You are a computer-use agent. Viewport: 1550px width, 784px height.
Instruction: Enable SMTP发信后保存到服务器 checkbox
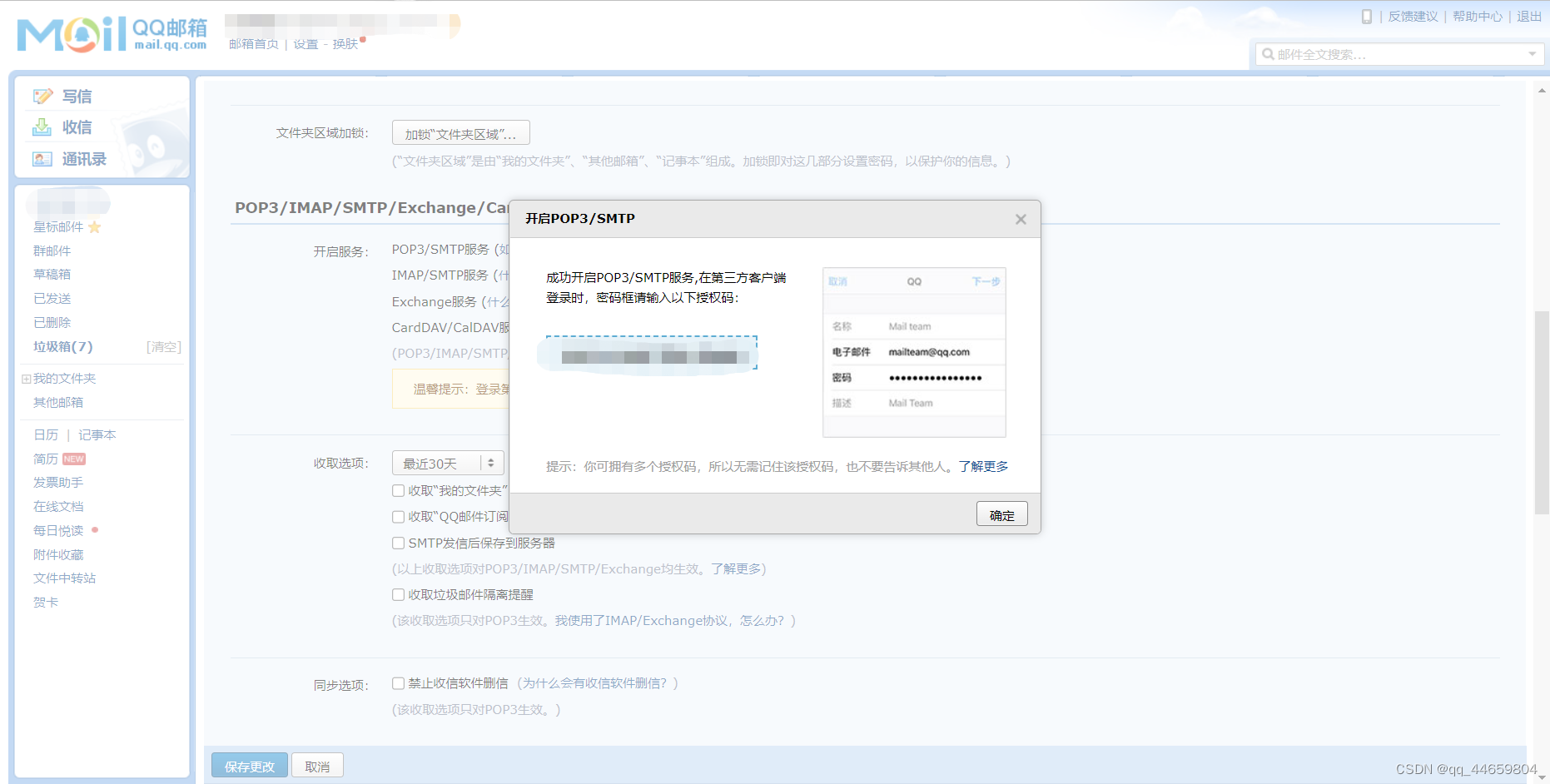[x=398, y=543]
